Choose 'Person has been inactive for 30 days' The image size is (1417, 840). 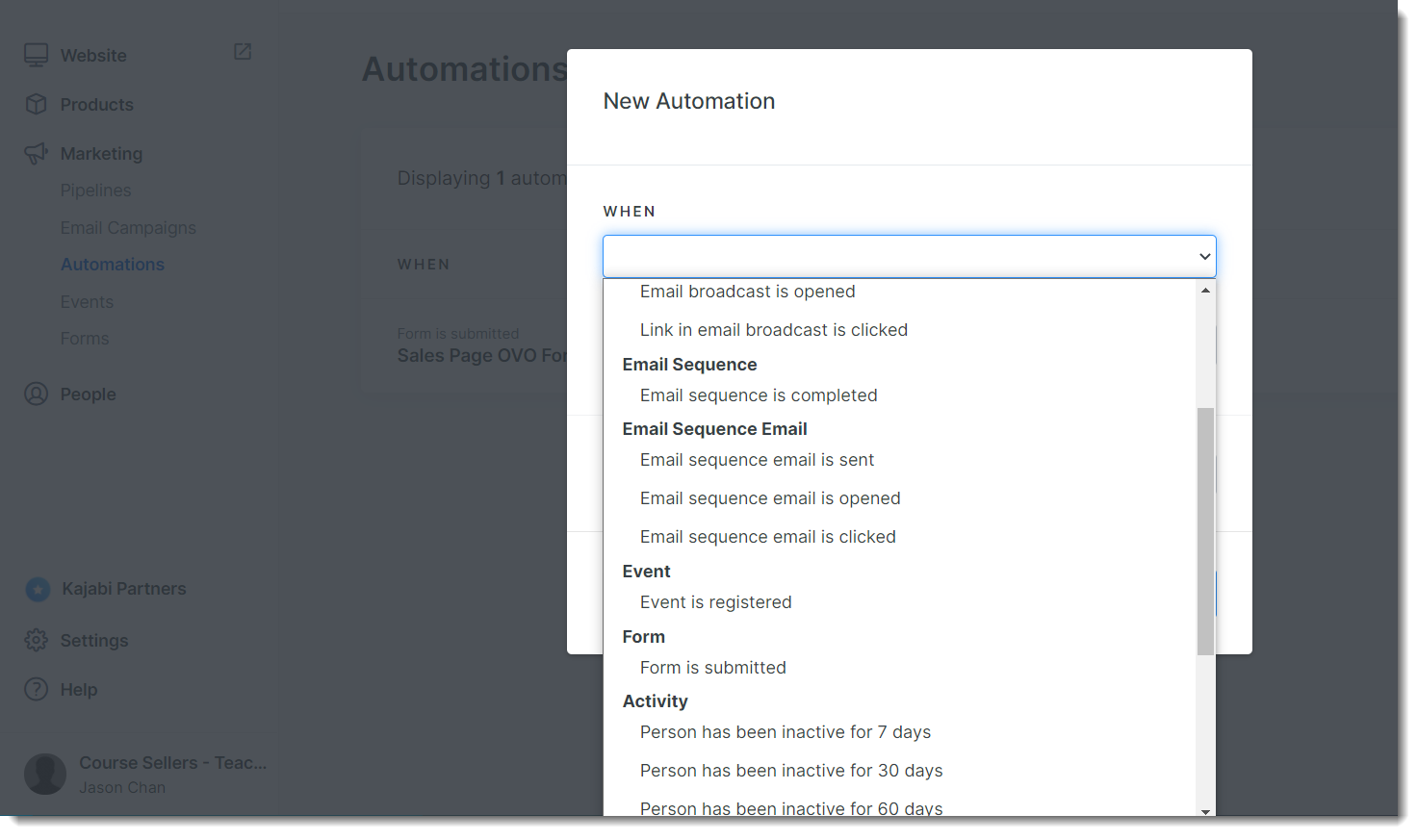pyautogui.click(x=791, y=771)
